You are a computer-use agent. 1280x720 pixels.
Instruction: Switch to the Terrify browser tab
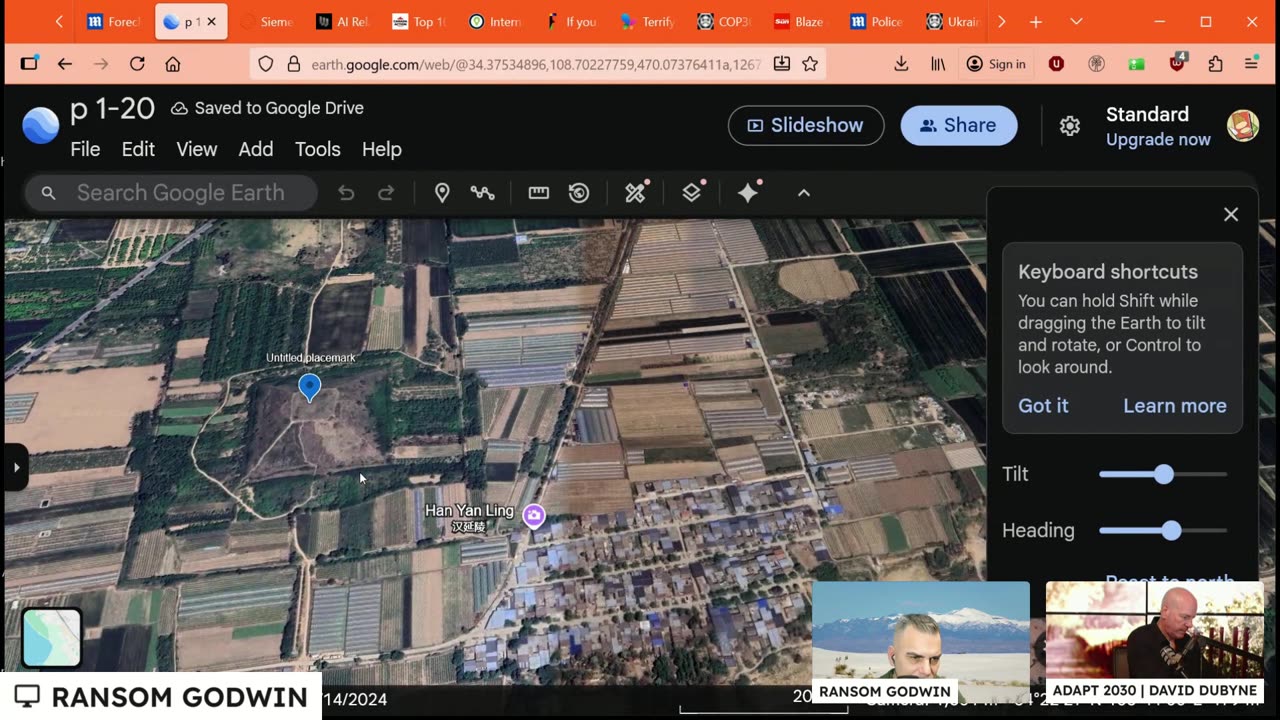(647, 22)
